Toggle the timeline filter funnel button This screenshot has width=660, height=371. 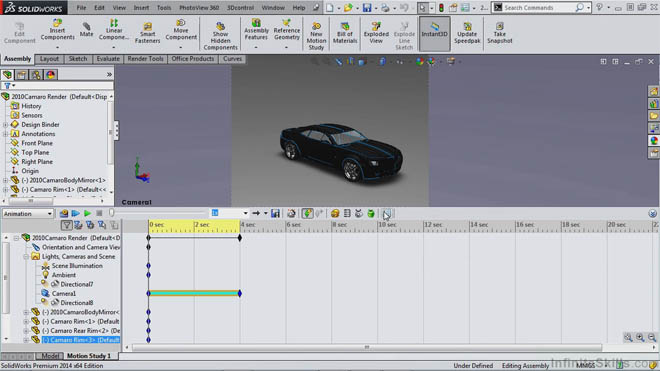coord(66,225)
